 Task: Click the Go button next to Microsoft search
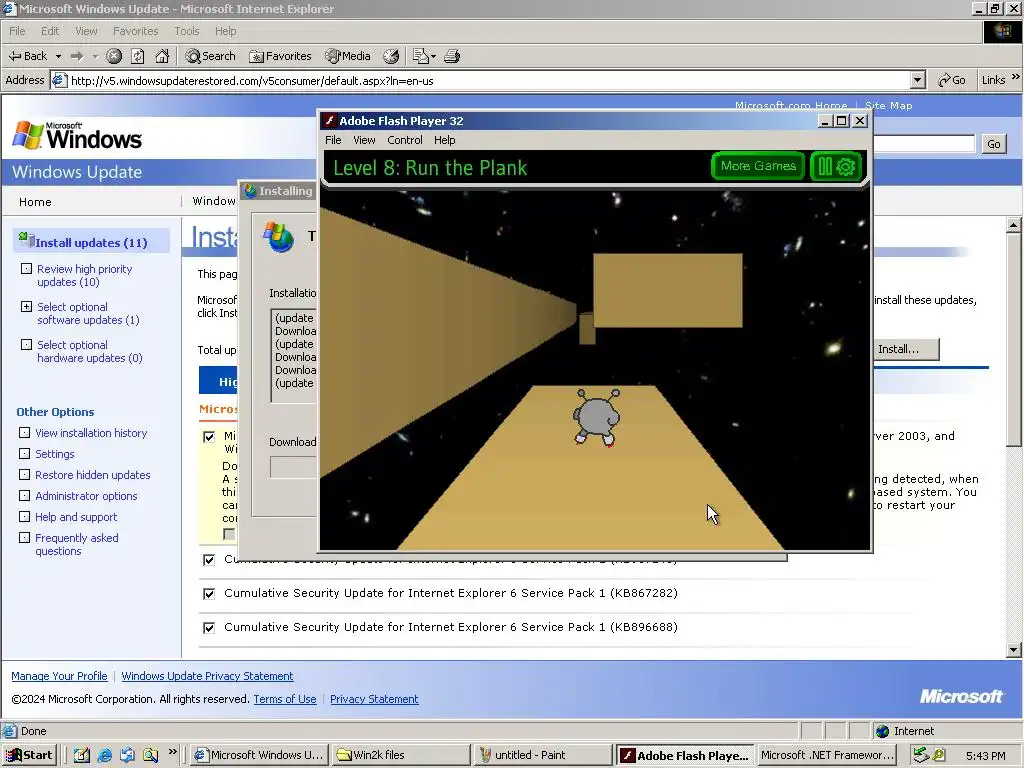point(993,144)
